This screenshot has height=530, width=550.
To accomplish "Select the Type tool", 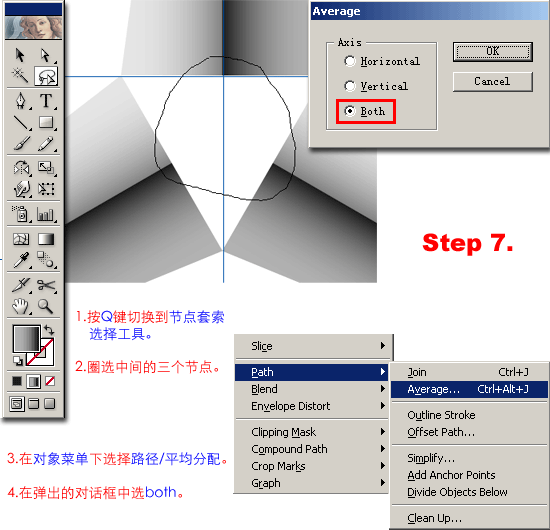I will (46, 101).
